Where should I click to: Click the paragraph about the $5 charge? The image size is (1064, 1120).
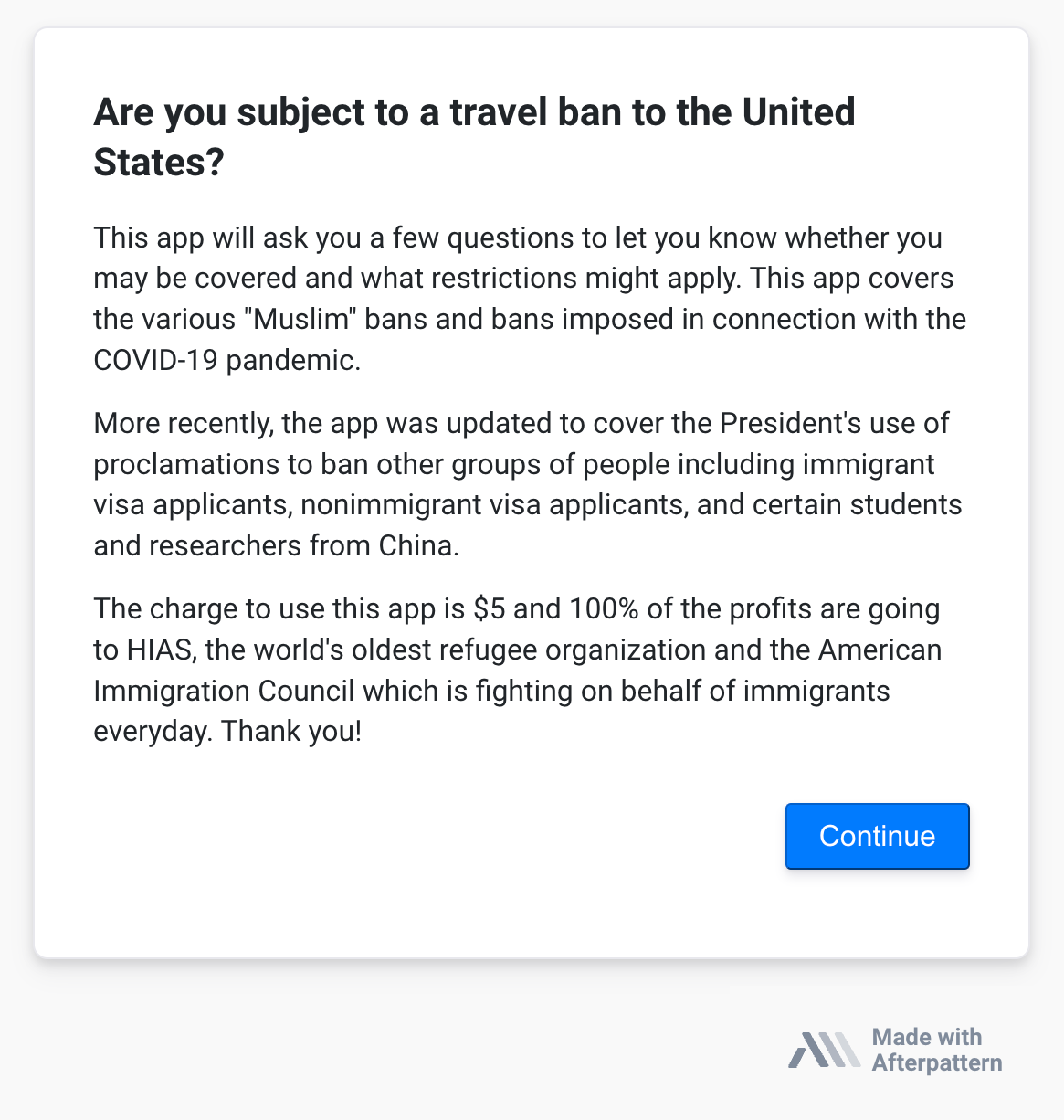518,670
